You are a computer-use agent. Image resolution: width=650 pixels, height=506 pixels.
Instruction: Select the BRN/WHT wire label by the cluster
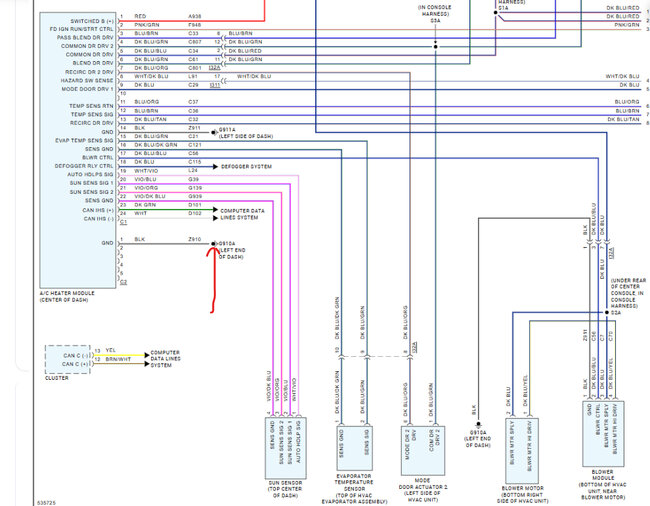[118, 359]
